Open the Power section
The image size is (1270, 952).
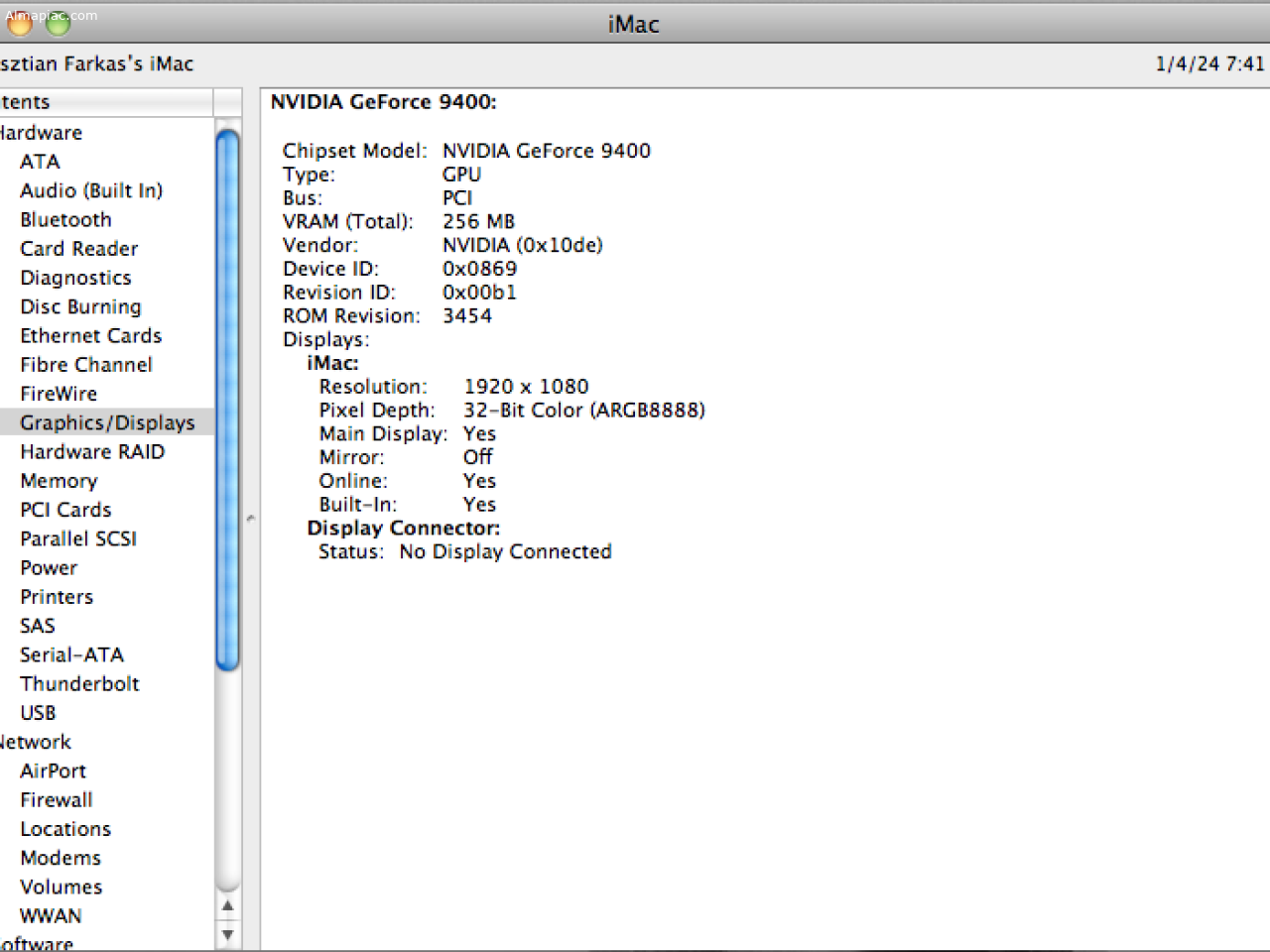[x=49, y=567]
